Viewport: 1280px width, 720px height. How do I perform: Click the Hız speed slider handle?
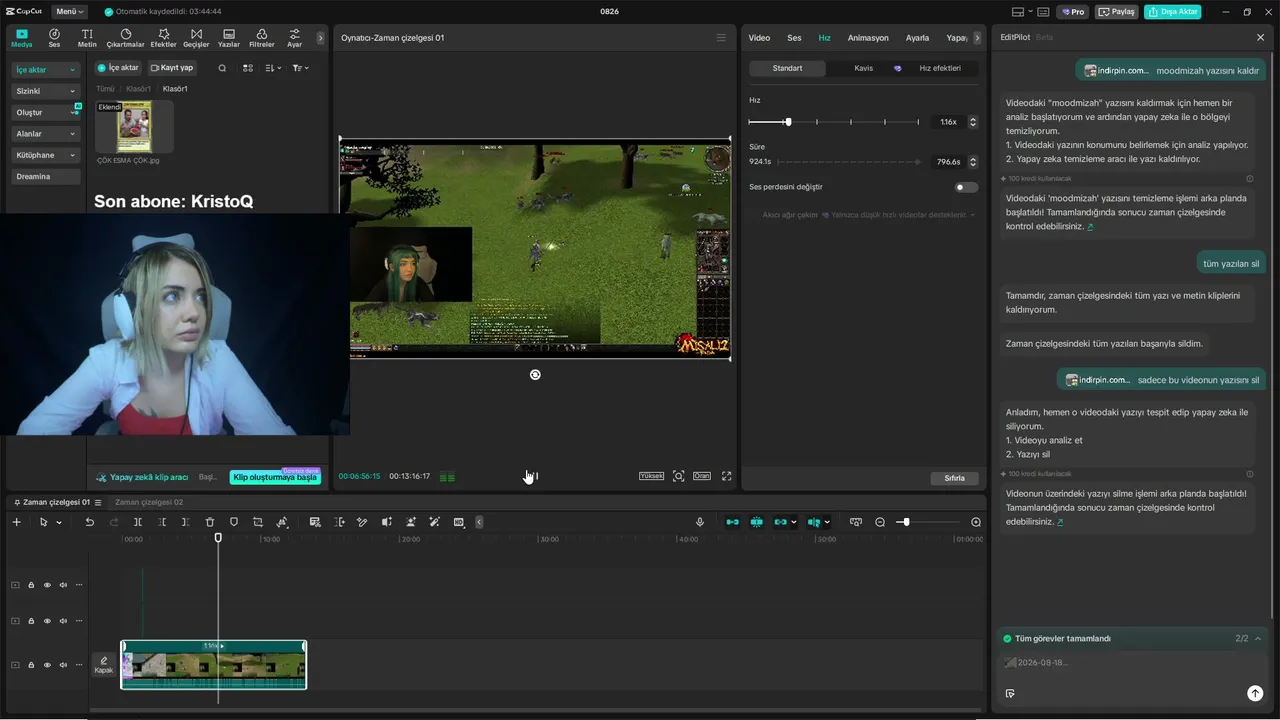coord(788,122)
